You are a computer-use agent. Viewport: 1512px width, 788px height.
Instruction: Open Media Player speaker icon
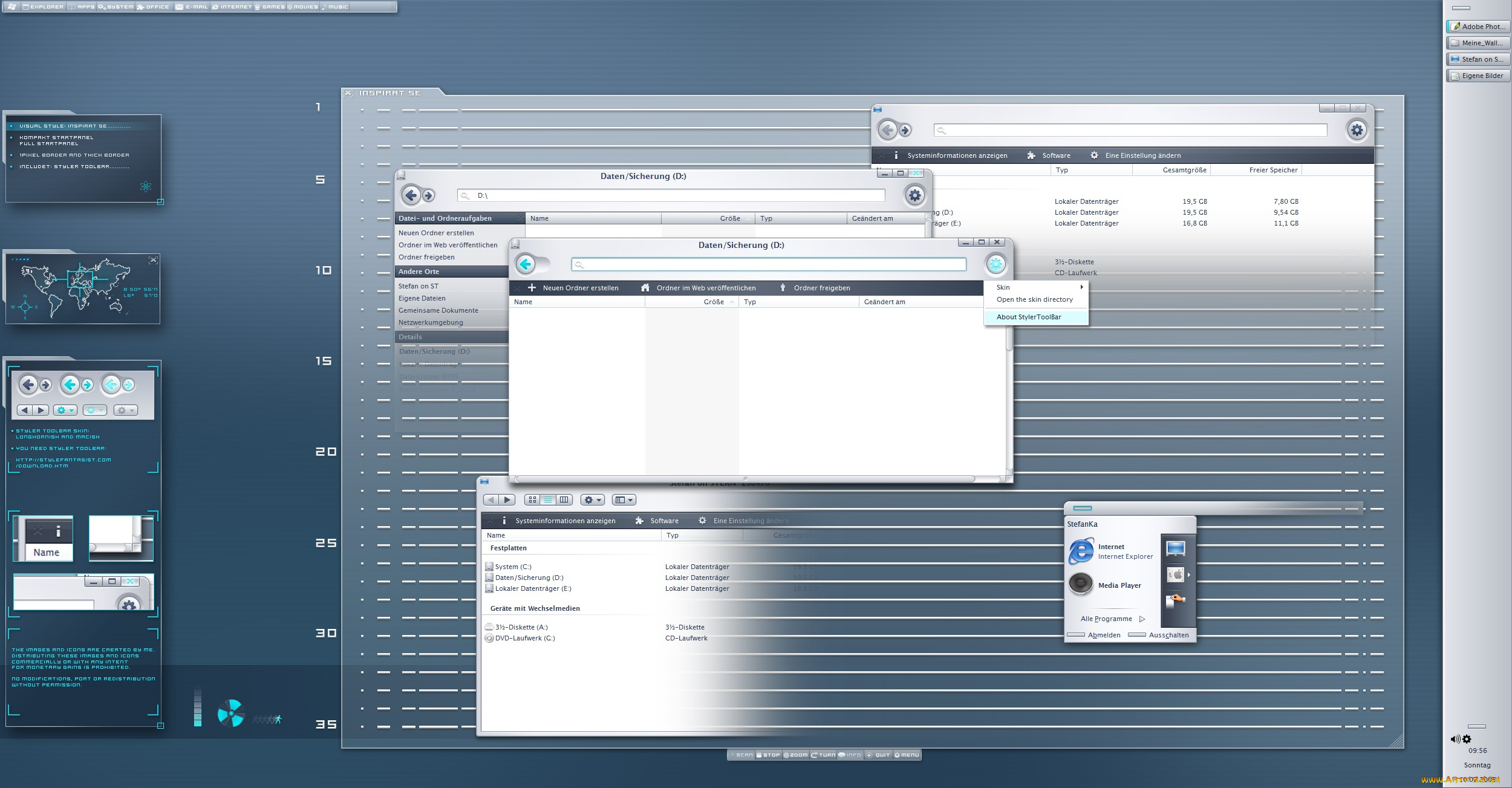(x=1081, y=584)
